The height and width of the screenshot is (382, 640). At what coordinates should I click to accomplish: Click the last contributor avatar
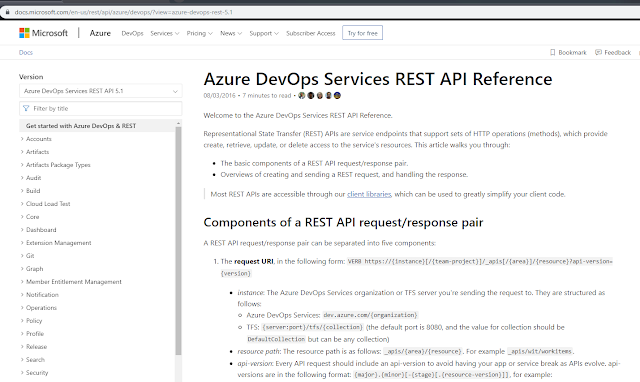coord(337,96)
